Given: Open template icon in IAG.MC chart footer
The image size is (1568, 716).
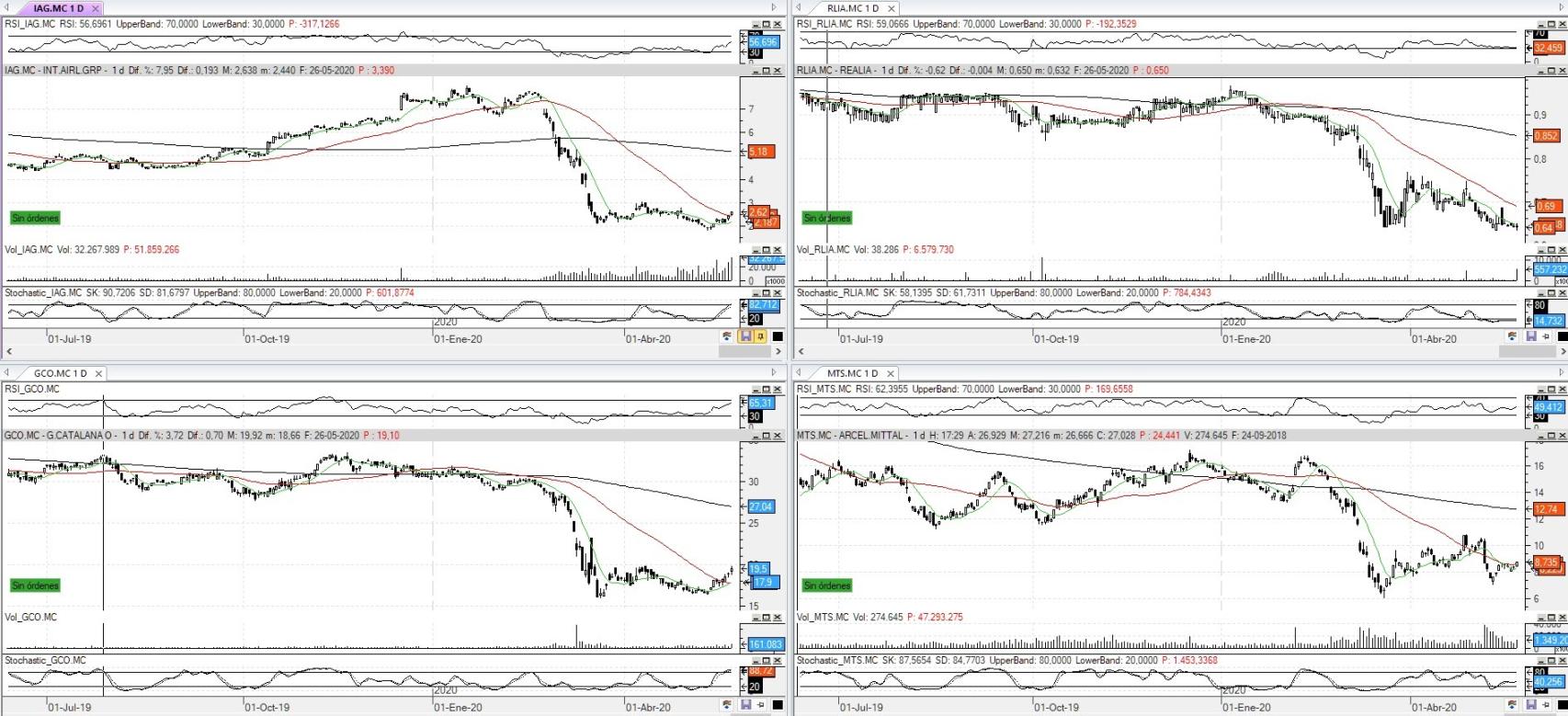Looking at the screenshot, I should click(x=726, y=336).
